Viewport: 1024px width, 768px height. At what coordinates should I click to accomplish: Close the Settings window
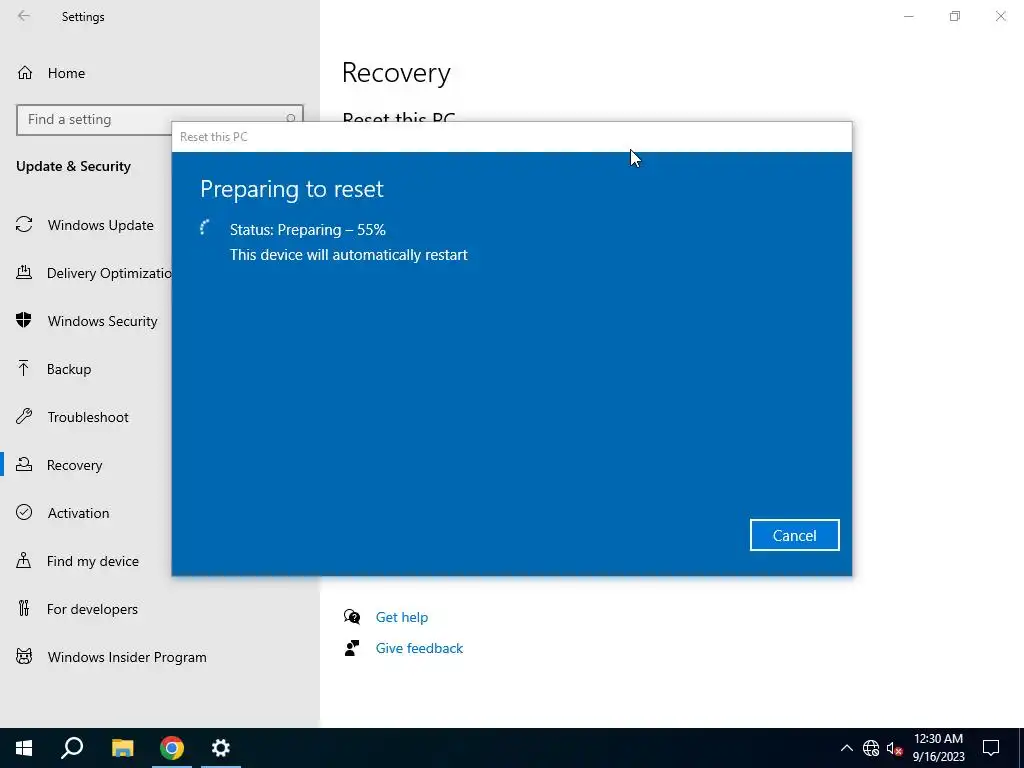[1000, 16]
